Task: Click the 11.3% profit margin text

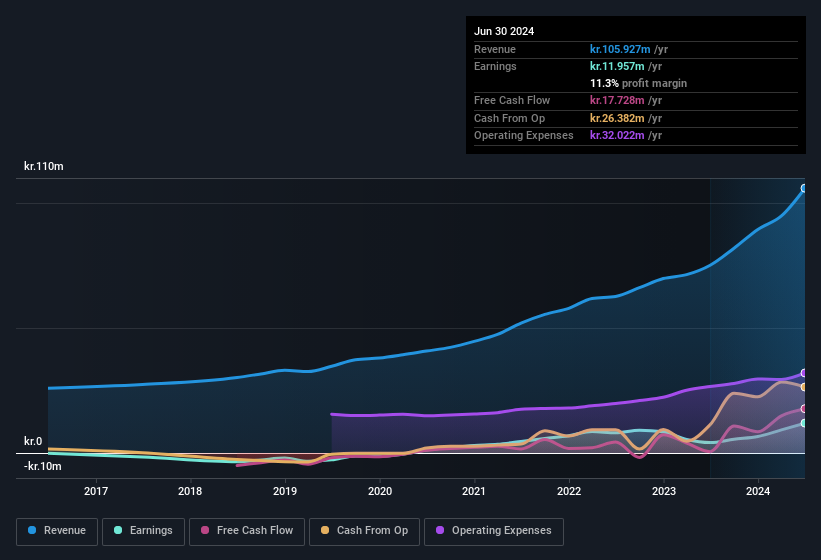Action: [638, 83]
